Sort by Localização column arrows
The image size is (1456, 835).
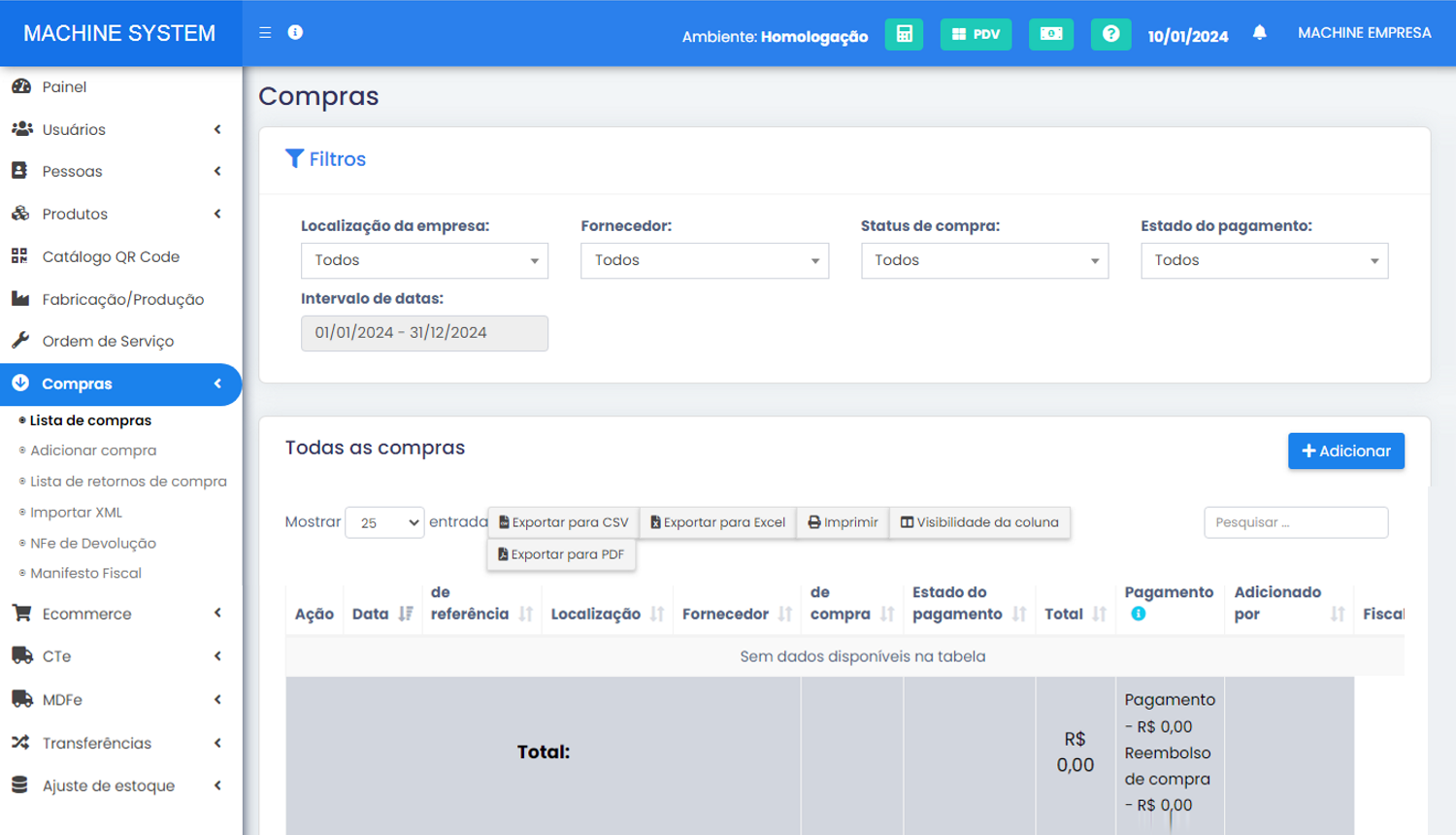point(657,614)
